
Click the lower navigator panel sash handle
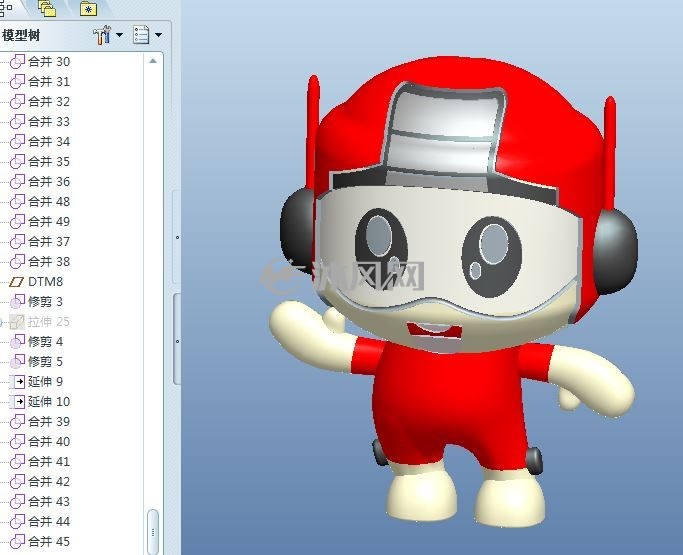click(x=177, y=341)
